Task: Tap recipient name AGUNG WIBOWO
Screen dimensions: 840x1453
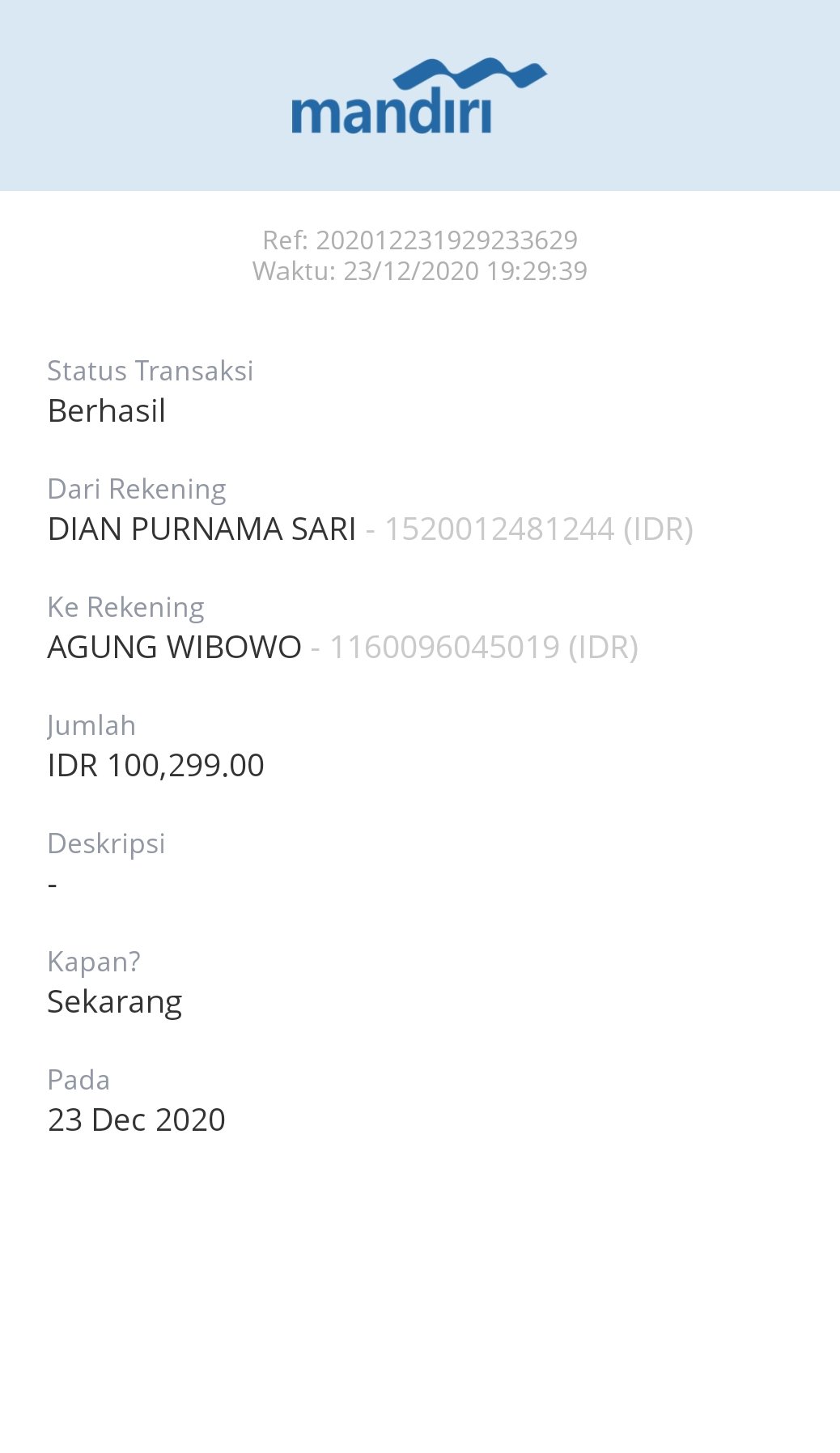Action: click(175, 648)
